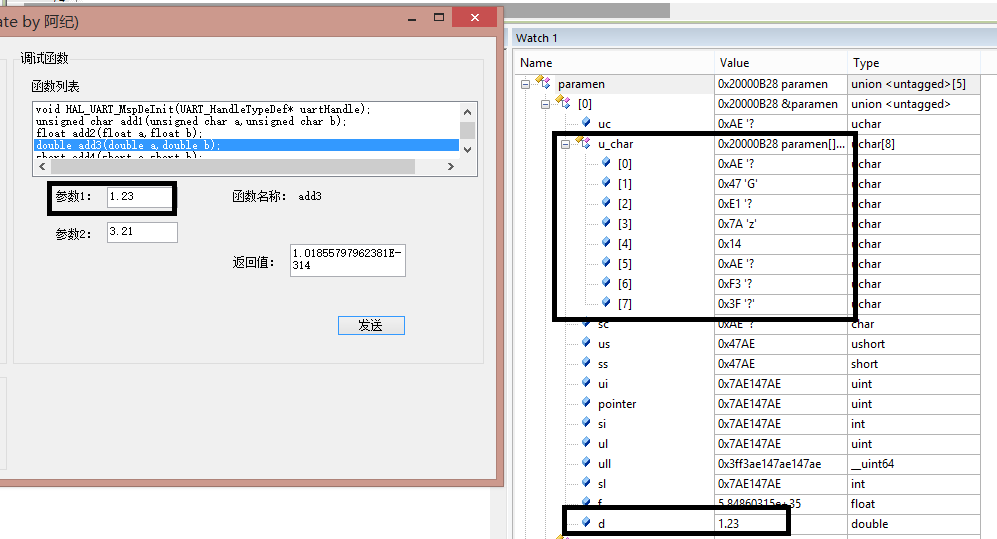997x539 pixels.
Task: Click the icon next to u_char element [3]
Action: pyautogui.click(x=606, y=224)
